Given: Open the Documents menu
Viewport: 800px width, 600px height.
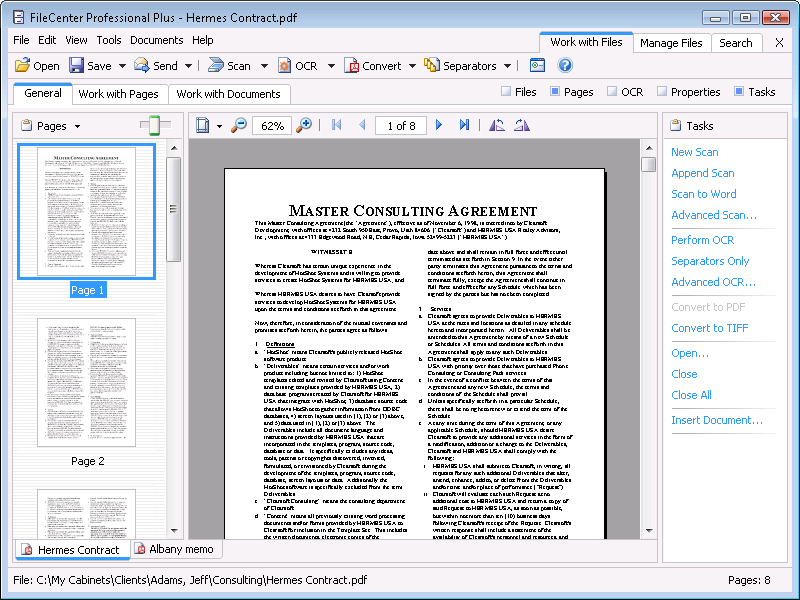Looking at the screenshot, I should point(156,40).
